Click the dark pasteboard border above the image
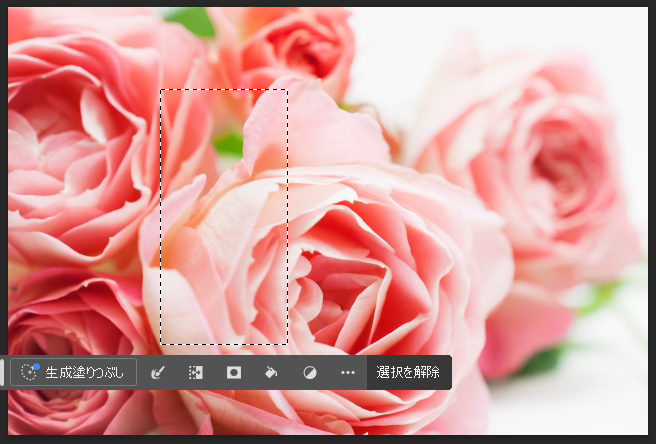The height and width of the screenshot is (444, 656). (328, 3)
